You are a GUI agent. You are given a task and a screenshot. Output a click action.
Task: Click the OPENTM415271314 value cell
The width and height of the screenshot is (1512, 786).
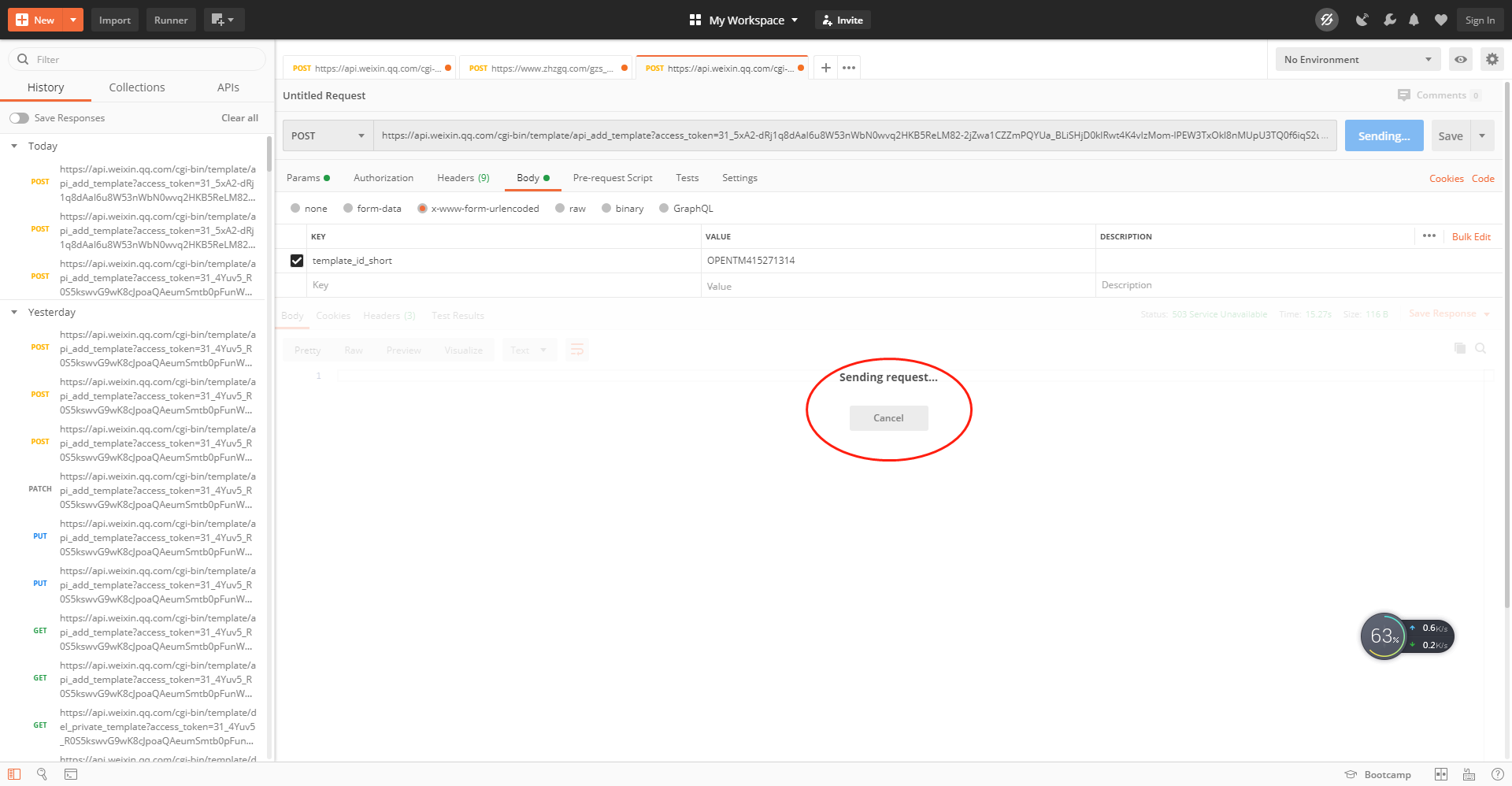898,261
